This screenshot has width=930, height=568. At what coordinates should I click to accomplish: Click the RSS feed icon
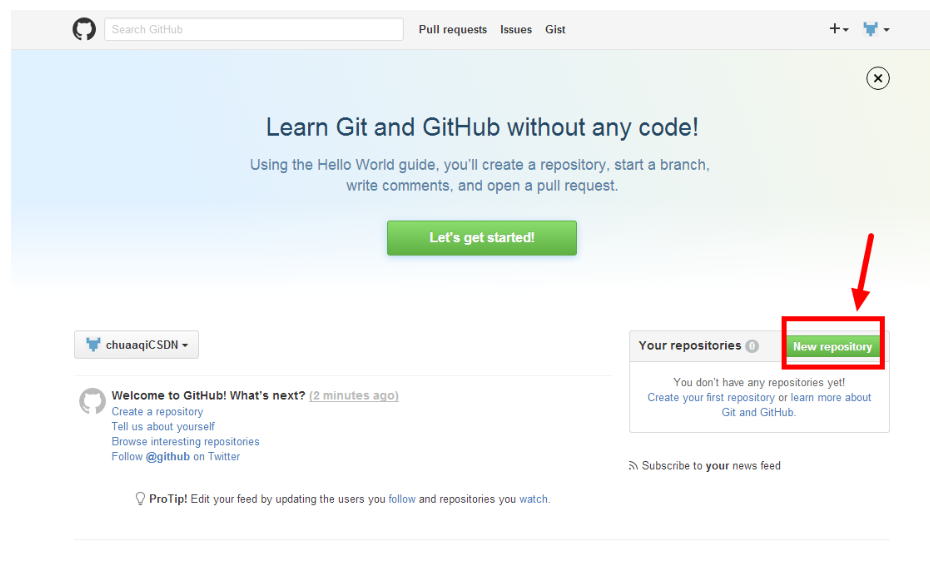633,466
